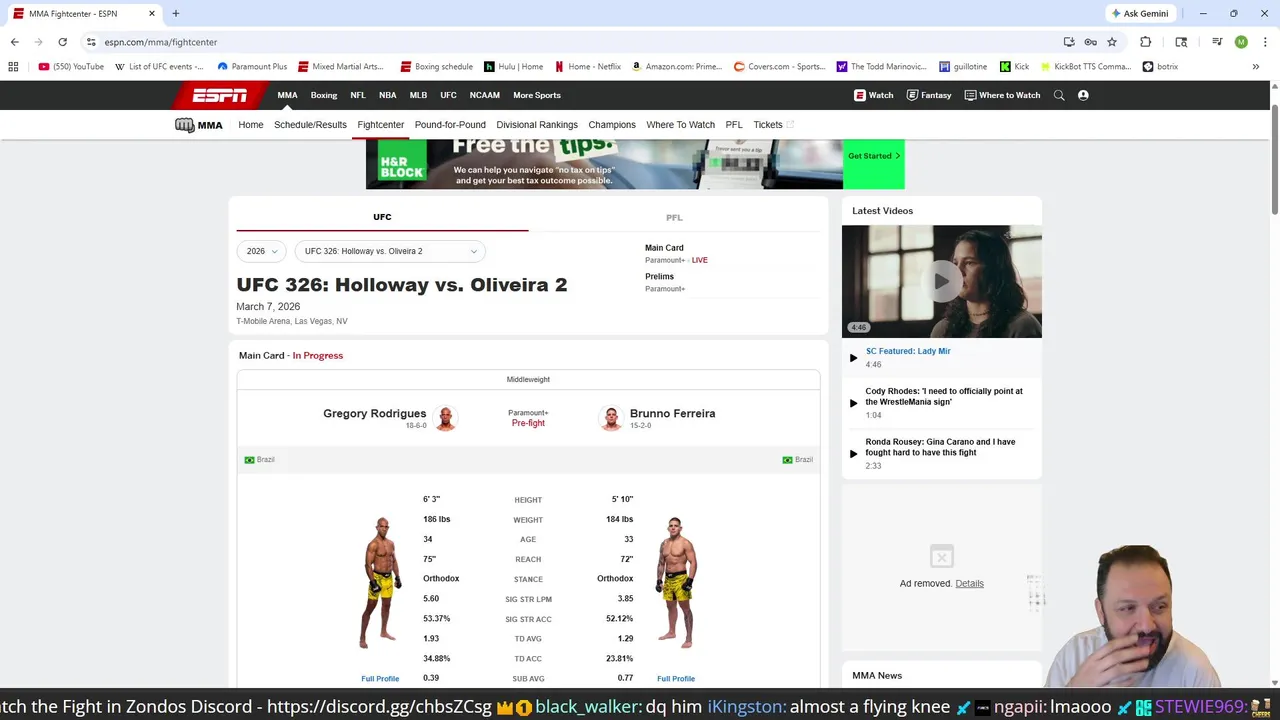
Task: Open the Schedule/Results MMA menu item
Action: click(x=310, y=125)
